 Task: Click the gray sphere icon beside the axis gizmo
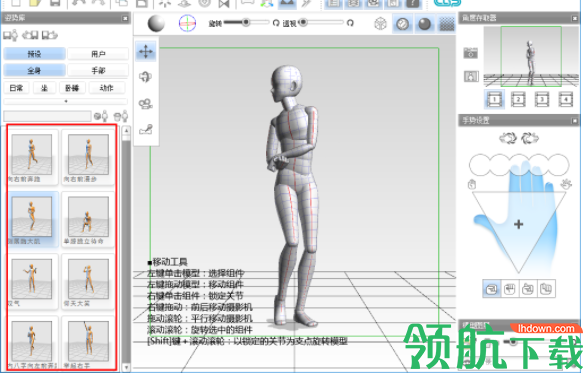(156, 23)
